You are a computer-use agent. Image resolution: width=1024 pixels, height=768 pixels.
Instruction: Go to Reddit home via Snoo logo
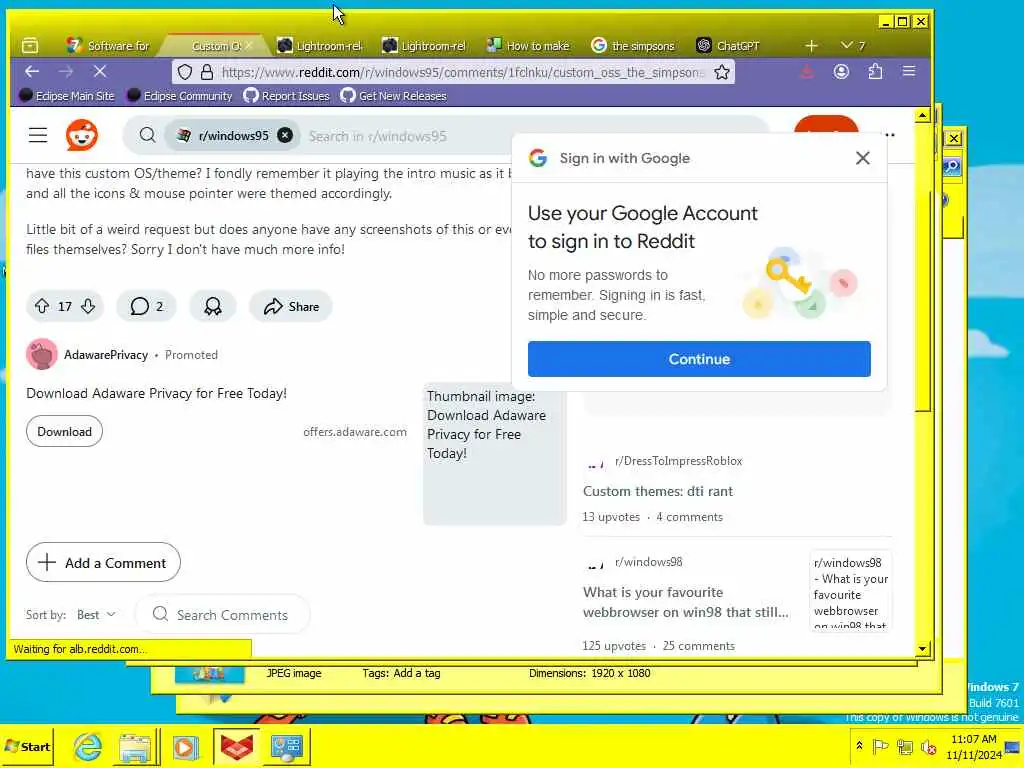pos(82,135)
